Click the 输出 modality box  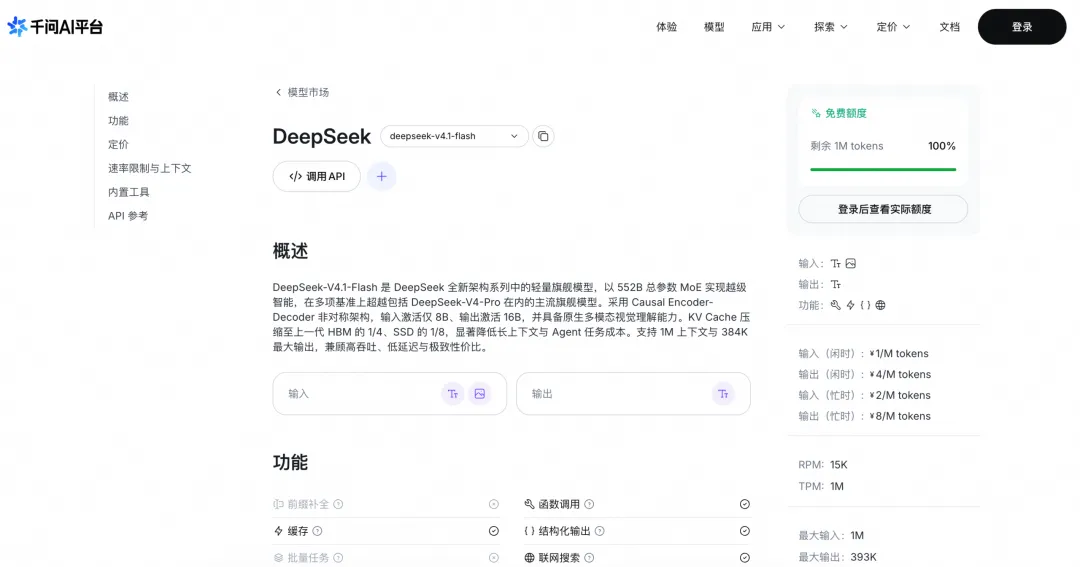click(633, 394)
